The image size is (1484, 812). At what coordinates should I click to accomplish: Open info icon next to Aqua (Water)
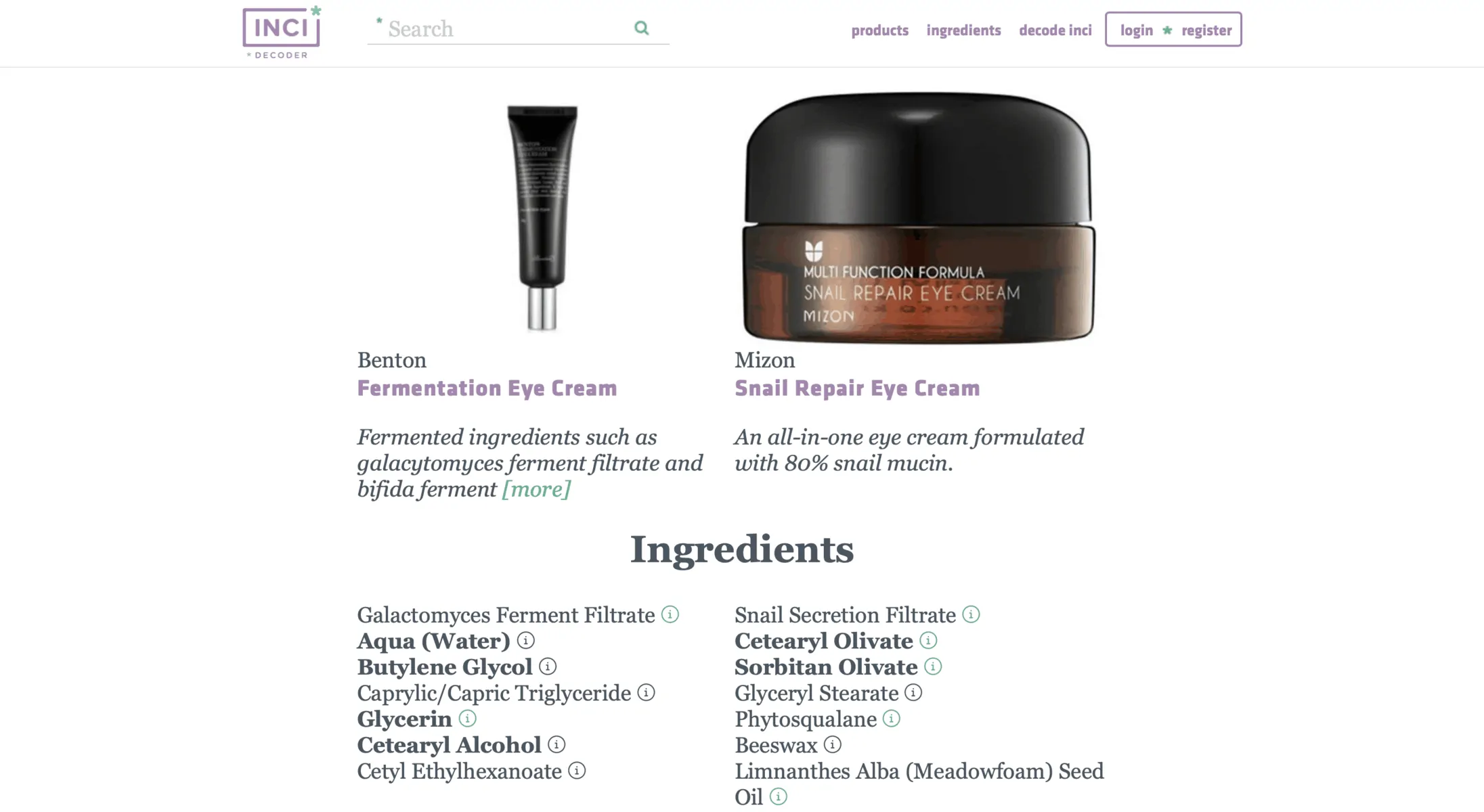tap(525, 640)
